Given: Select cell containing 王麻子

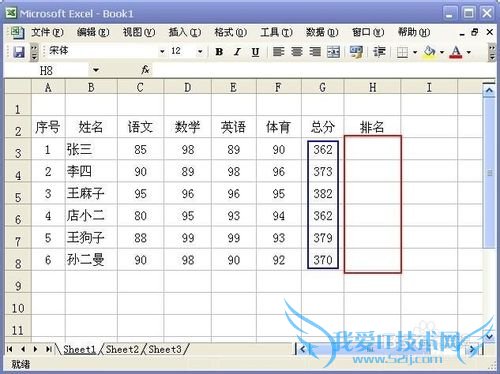Looking at the screenshot, I should point(91,193).
